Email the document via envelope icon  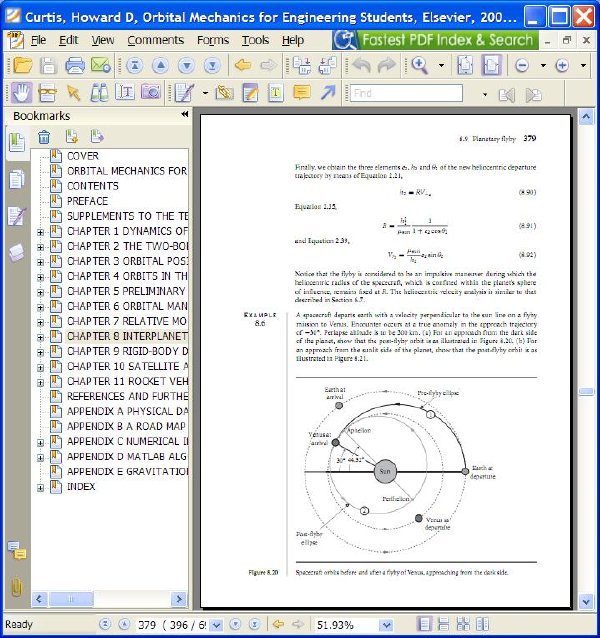point(100,66)
